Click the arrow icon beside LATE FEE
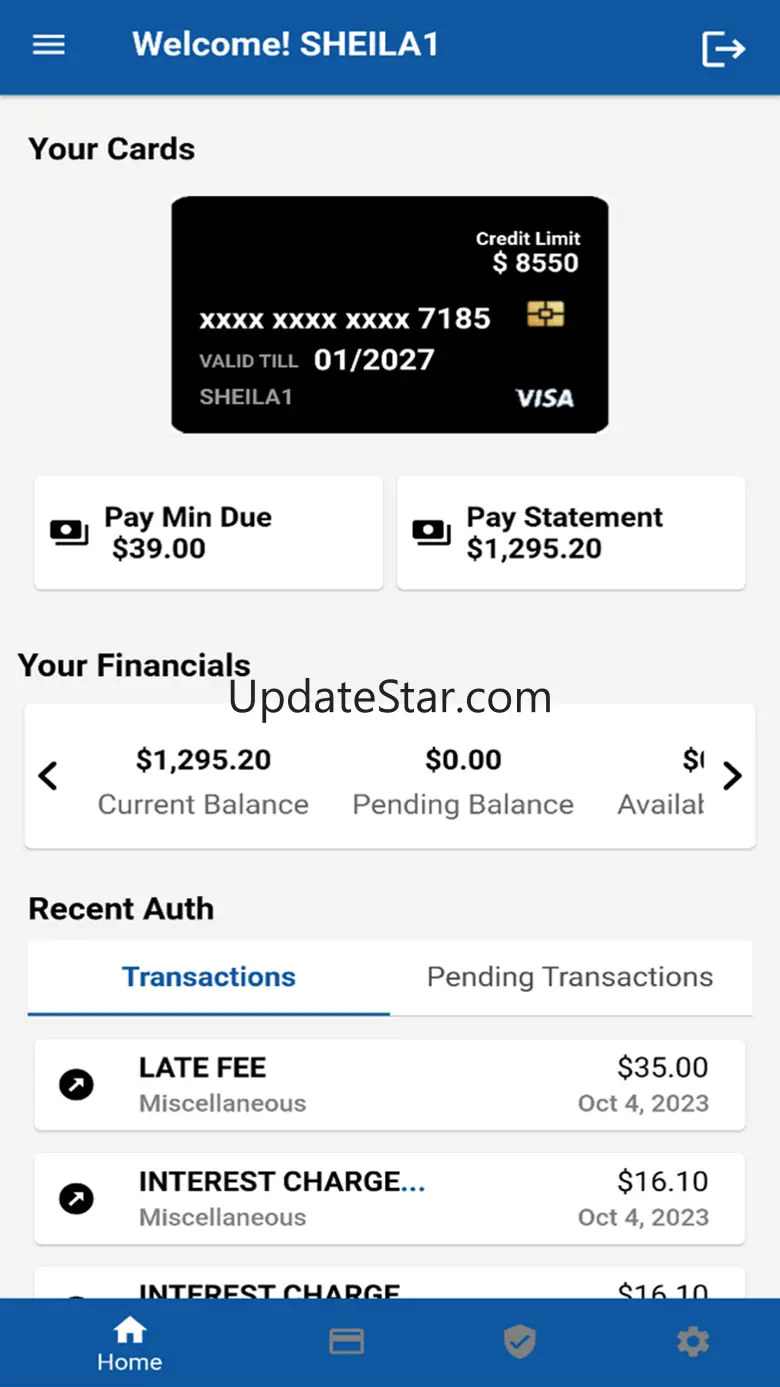780x1387 pixels. coord(77,1085)
